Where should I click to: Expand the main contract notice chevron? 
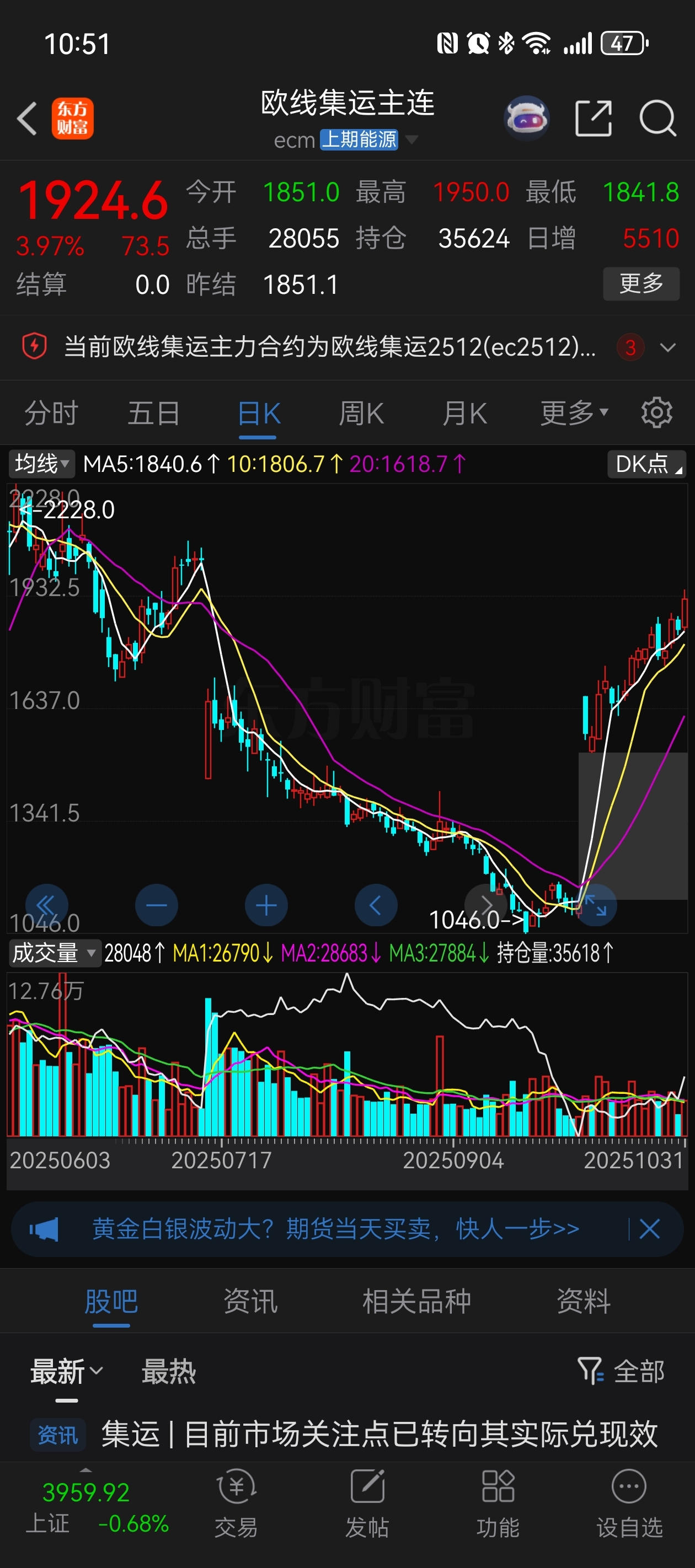(668, 347)
